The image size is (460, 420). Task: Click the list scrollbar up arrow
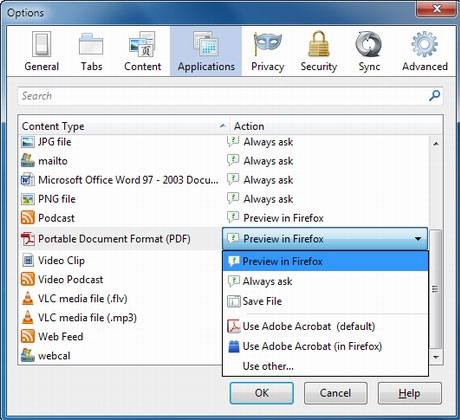pyautogui.click(x=436, y=144)
